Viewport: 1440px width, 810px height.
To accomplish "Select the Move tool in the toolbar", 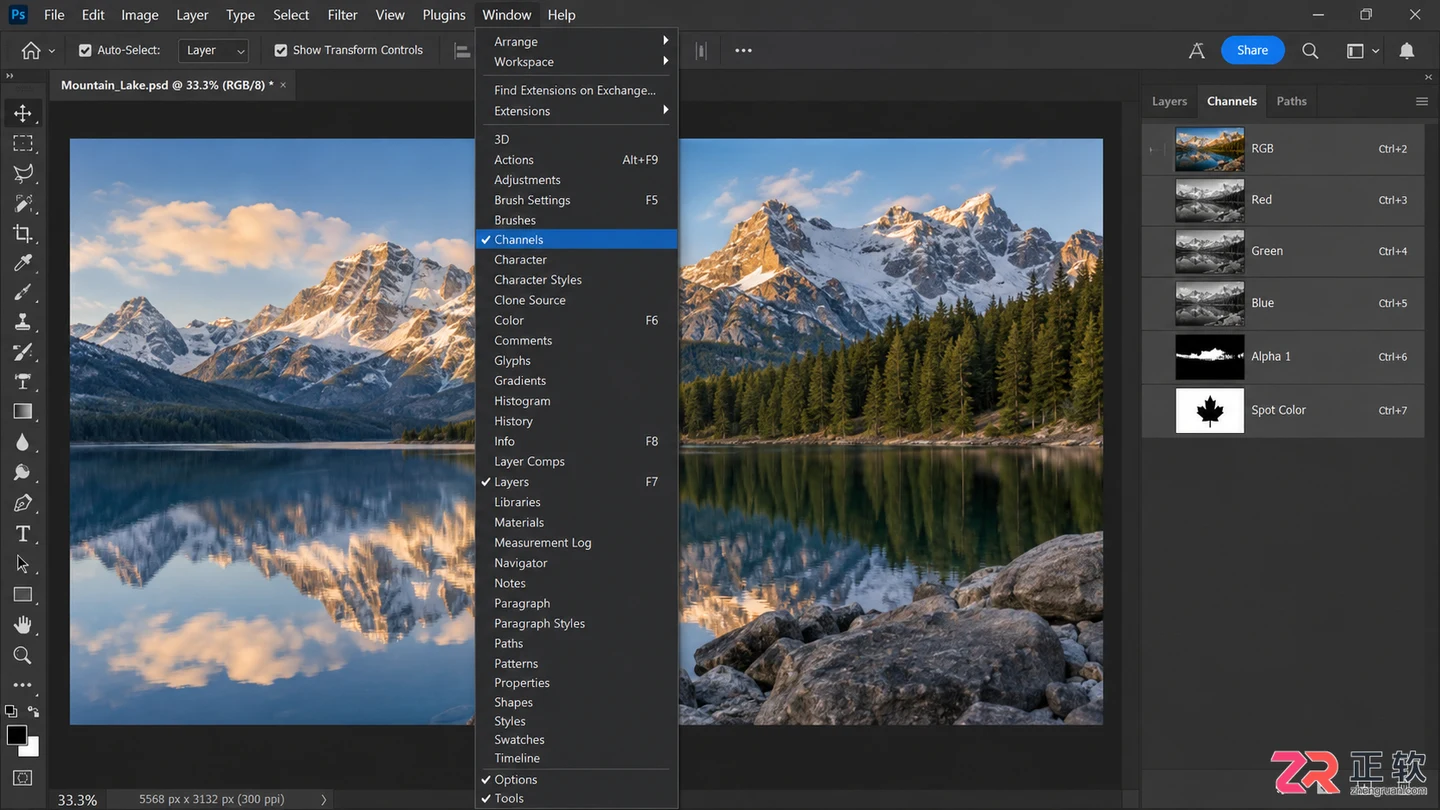I will point(23,113).
